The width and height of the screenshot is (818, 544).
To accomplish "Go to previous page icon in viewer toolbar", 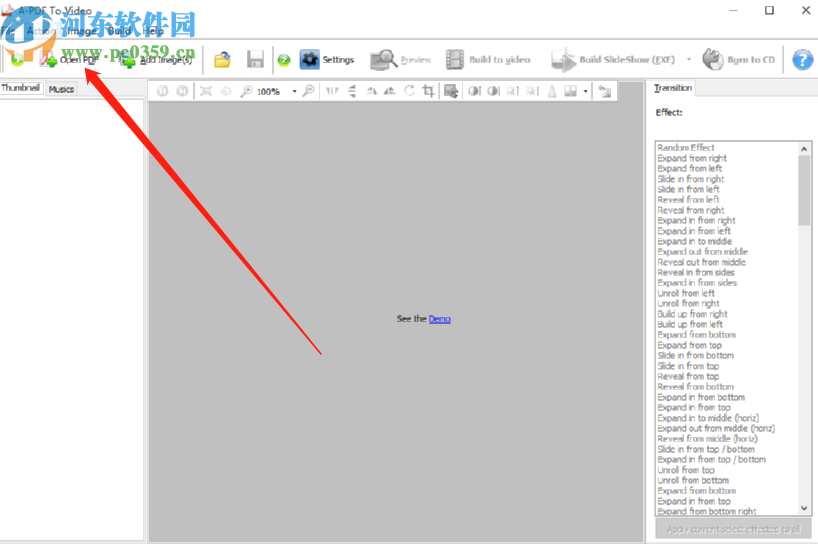I will (x=163, y=91).
